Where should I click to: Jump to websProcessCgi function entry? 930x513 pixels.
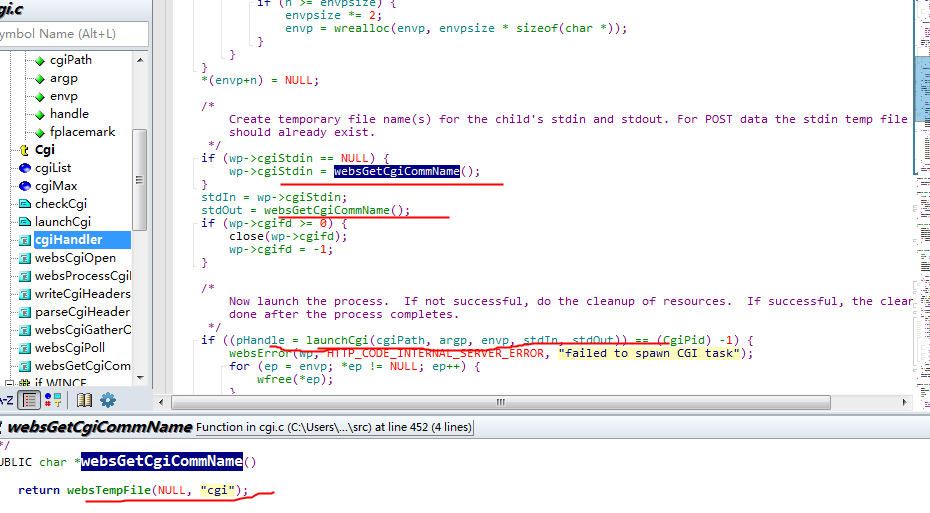click(82, 276)
